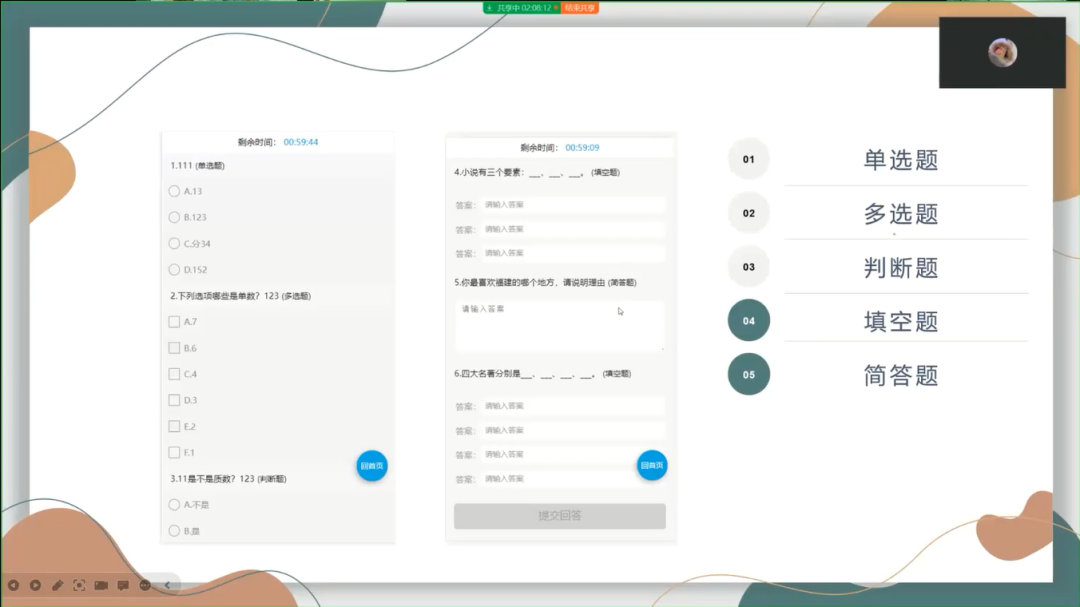Click the video camera icon in slideshow toolbar
1080x607 pixels.
pos(101,585)
